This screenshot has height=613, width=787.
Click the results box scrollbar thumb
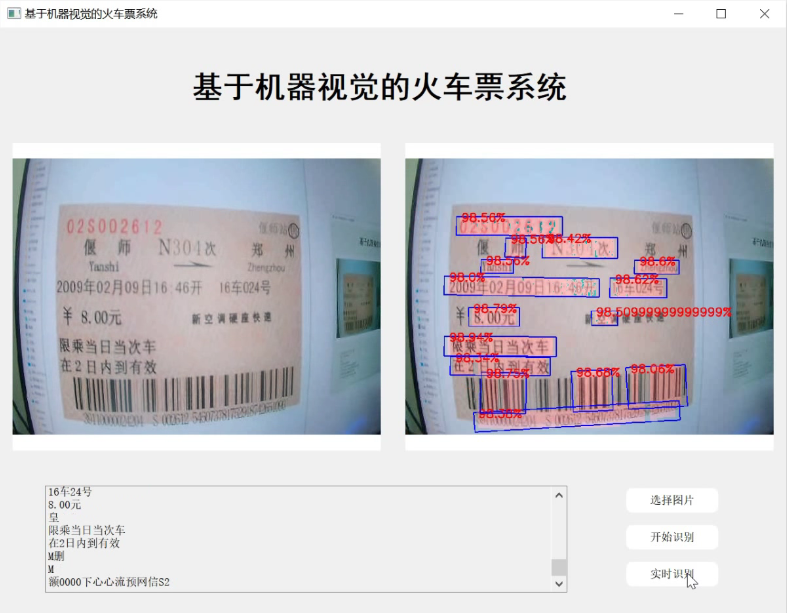[559, 567]
